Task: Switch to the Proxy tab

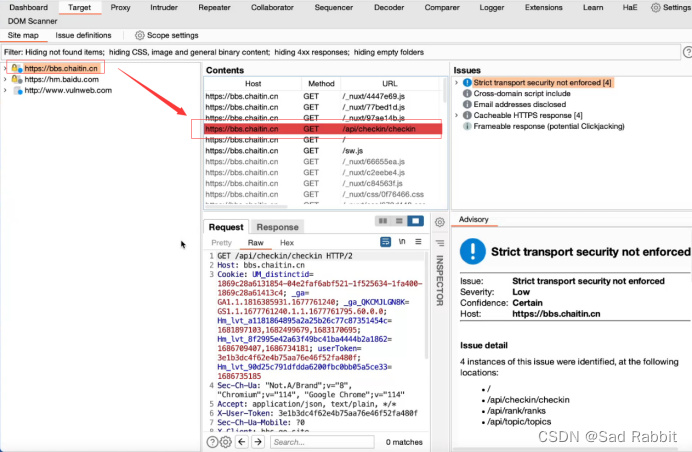Action: [x=120, y=8]
